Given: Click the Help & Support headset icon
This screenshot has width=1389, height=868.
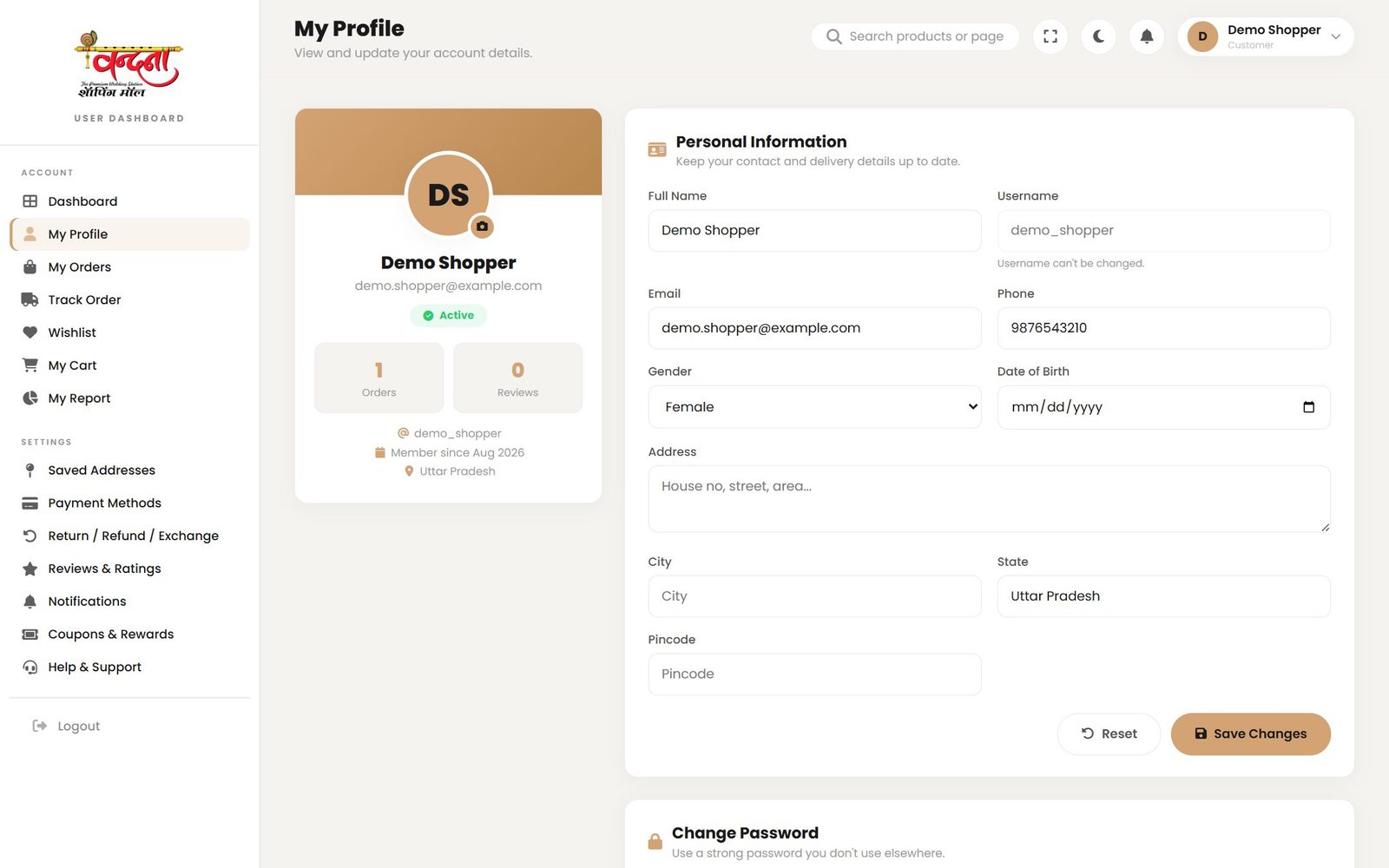Looking at the screenshot, I should tap(30, 667).
